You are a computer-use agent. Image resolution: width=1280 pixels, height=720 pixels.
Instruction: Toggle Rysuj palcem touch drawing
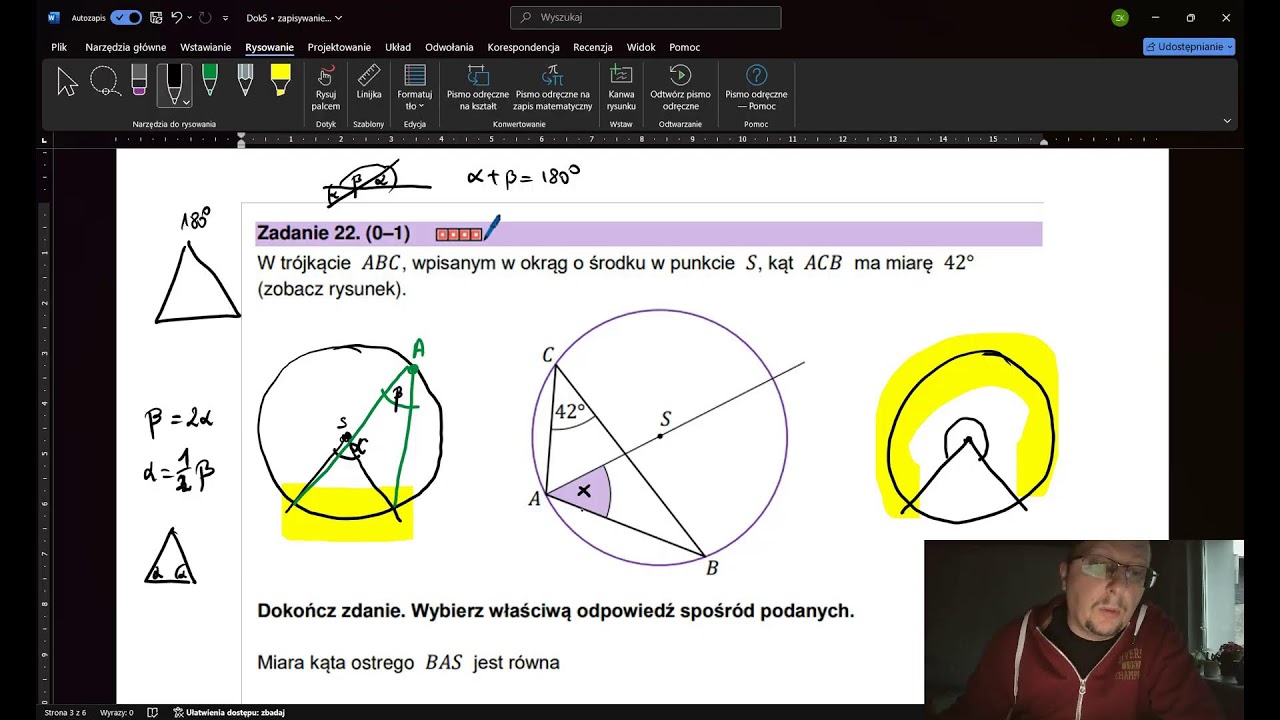point(325,88)
